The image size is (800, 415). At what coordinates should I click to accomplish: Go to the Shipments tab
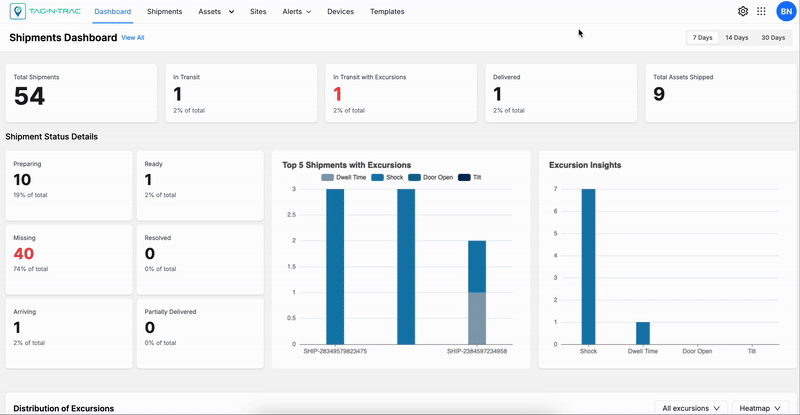click(x=165, y=12)
